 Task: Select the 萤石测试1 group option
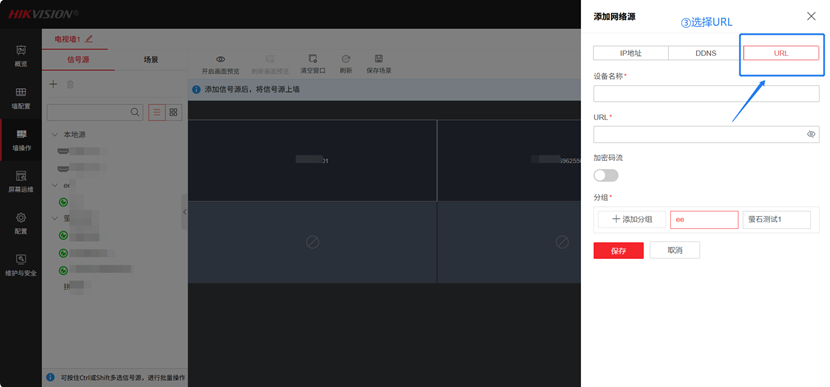coord(776,220)
